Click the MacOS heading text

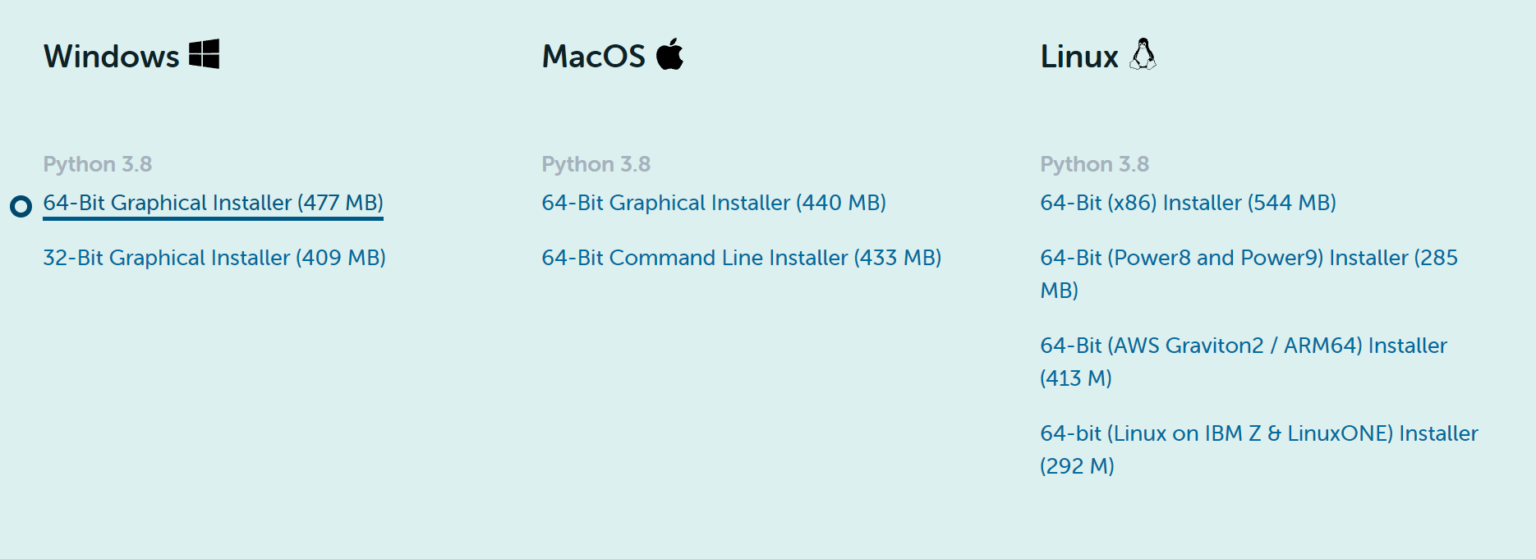[593, 56]
